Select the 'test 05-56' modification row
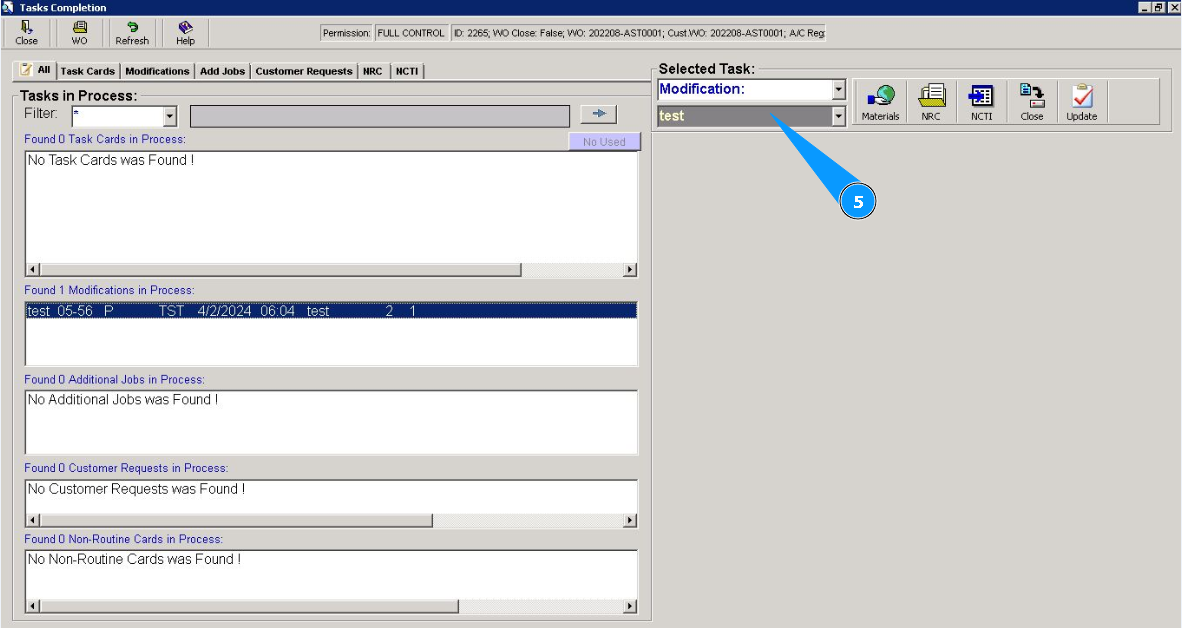 pyautogui.click(x=331, y=311)
